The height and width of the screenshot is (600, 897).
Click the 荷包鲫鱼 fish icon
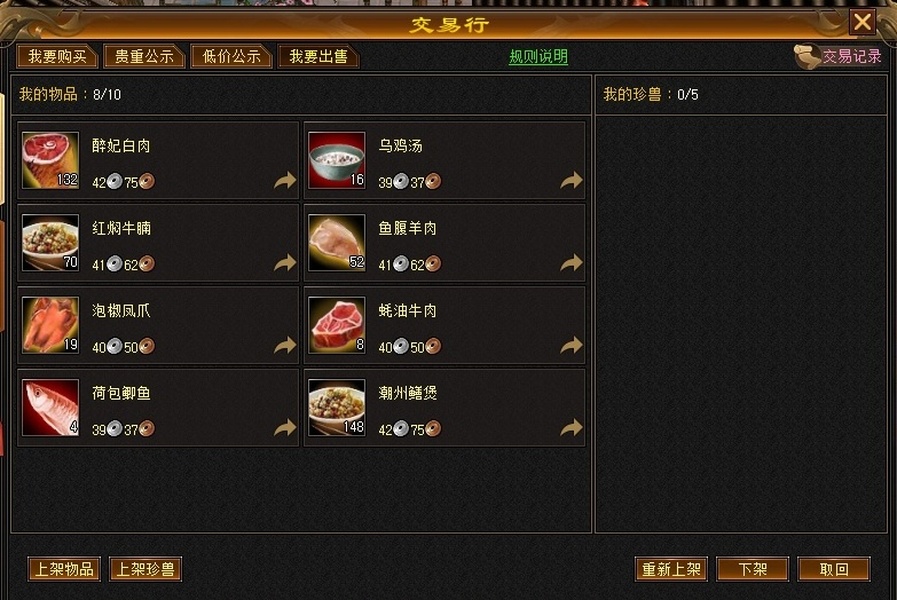[50, 408]
